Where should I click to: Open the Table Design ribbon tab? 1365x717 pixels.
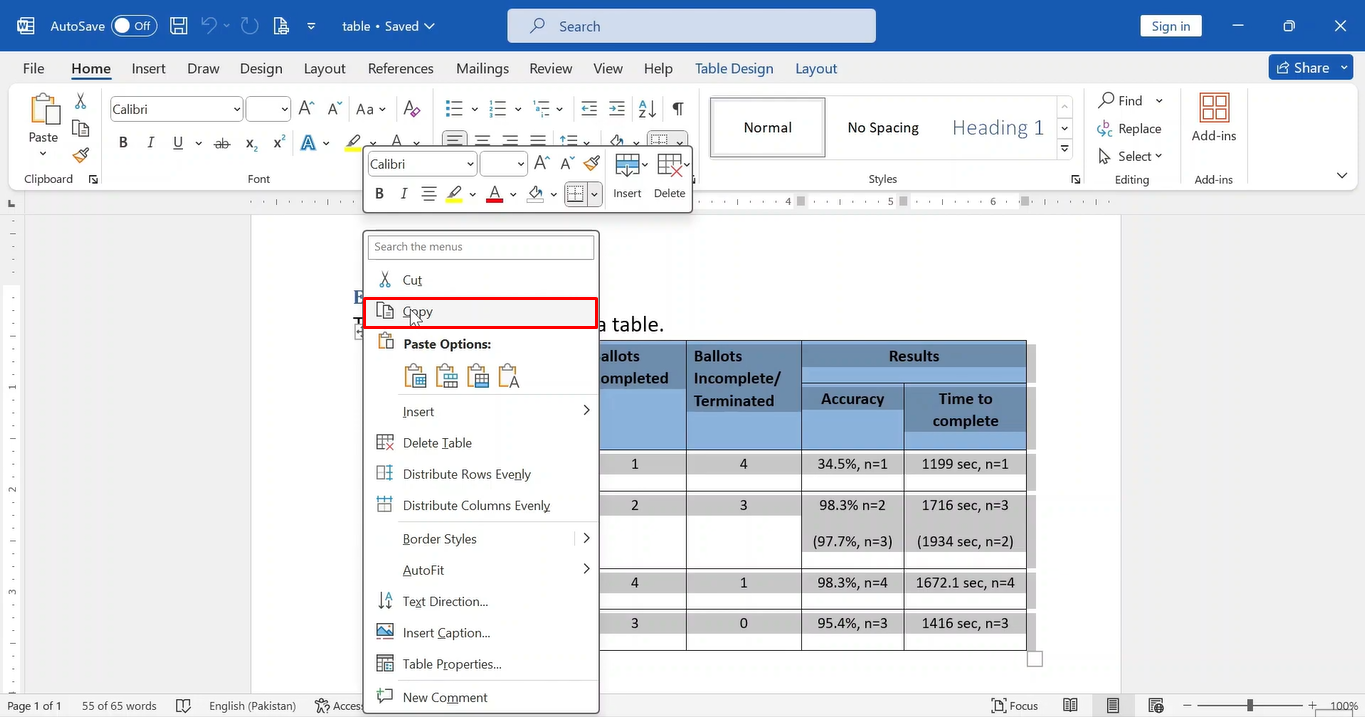click(x=734, y=68)
